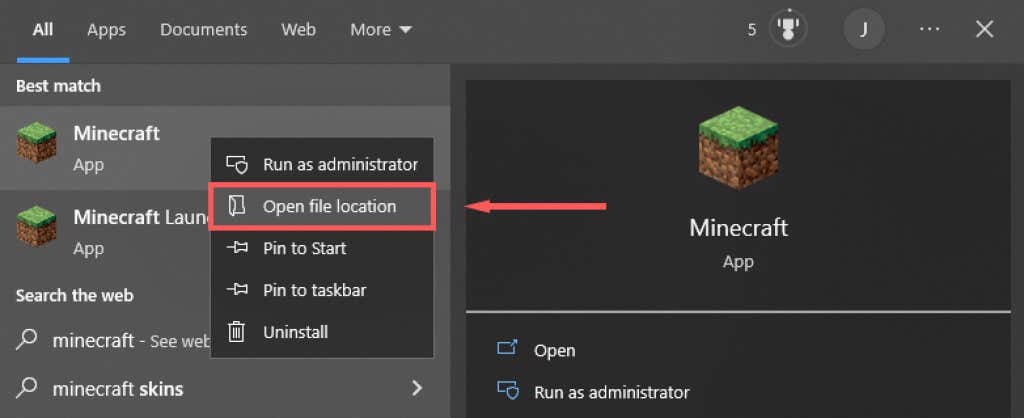The image size is (1024, 418).
Task: Choose Open file location in context menu
Action: coord(322,206)
